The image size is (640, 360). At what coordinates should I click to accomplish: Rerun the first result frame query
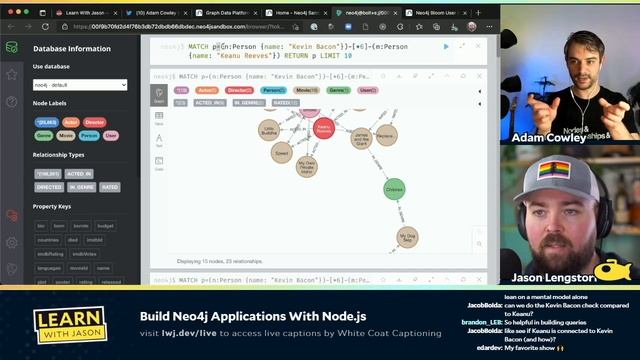pyautogui.click(x=463, y=76)
